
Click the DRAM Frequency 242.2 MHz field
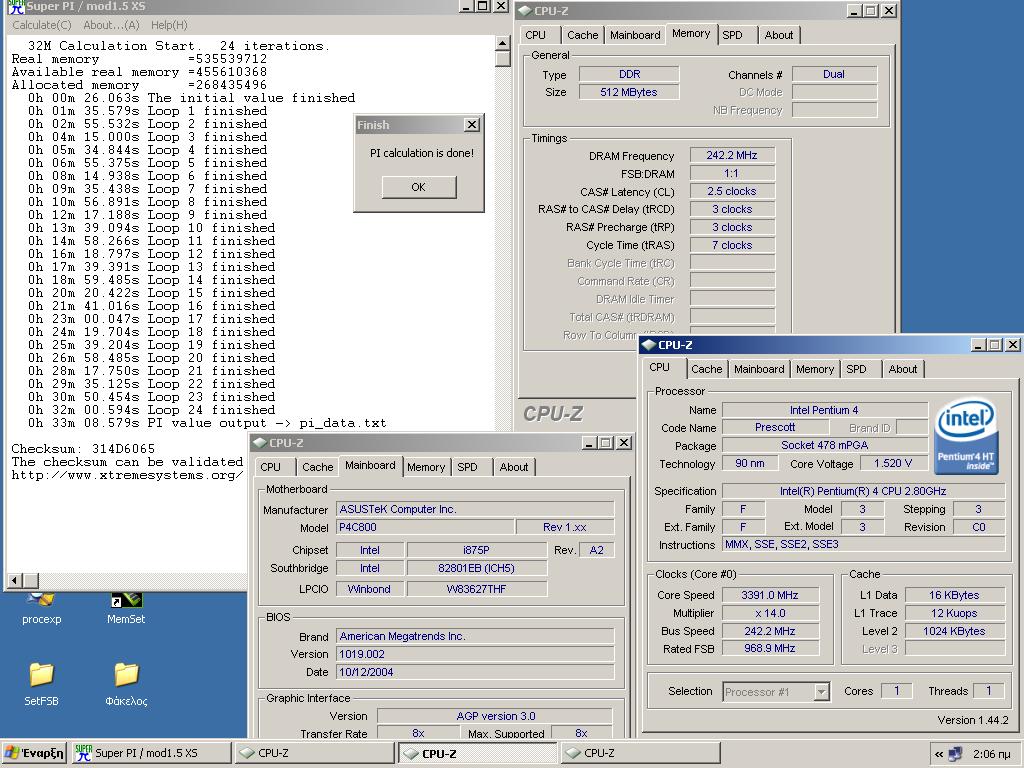point(732,155)
